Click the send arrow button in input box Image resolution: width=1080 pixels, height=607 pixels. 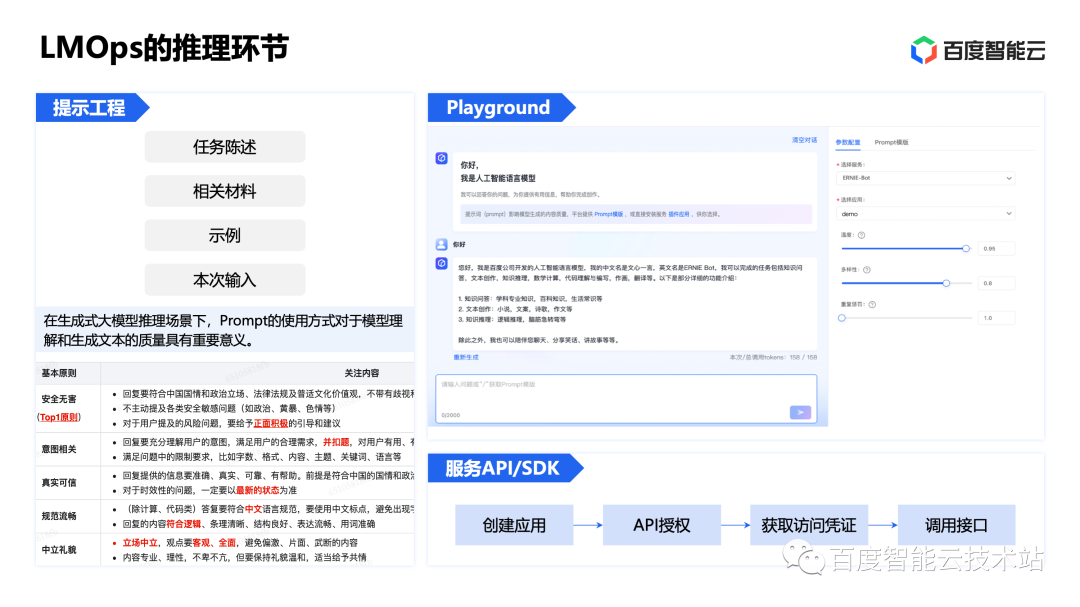point(800,412)
